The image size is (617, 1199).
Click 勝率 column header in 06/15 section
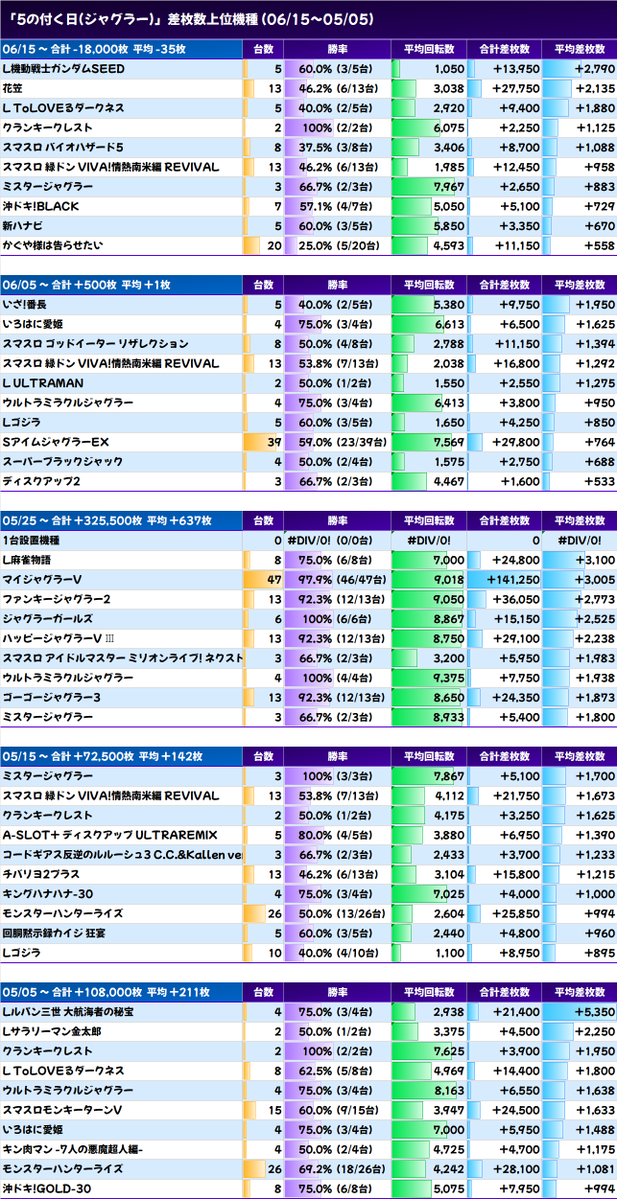[x=336, y=49]
